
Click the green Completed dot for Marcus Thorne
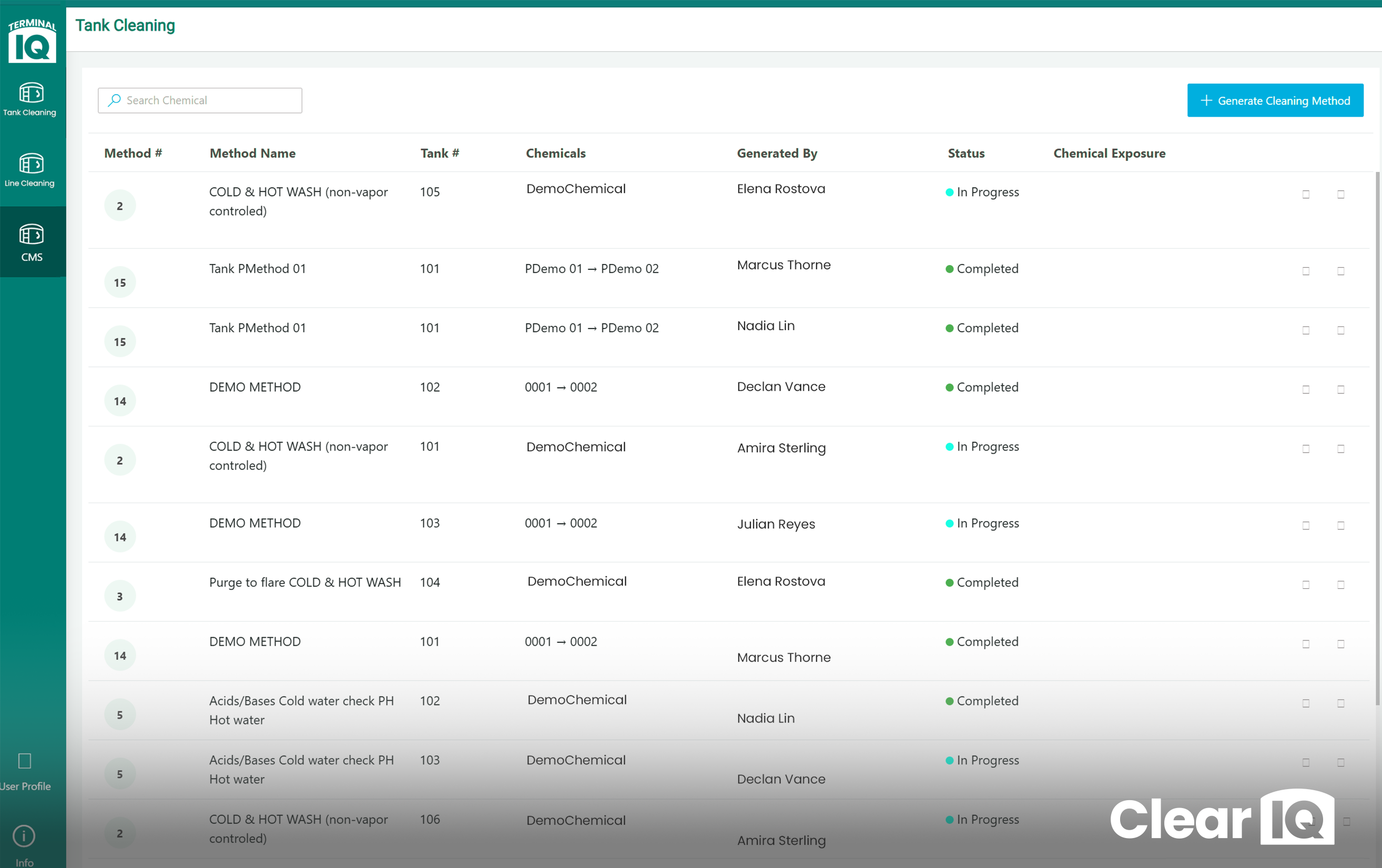coord(950,269)
